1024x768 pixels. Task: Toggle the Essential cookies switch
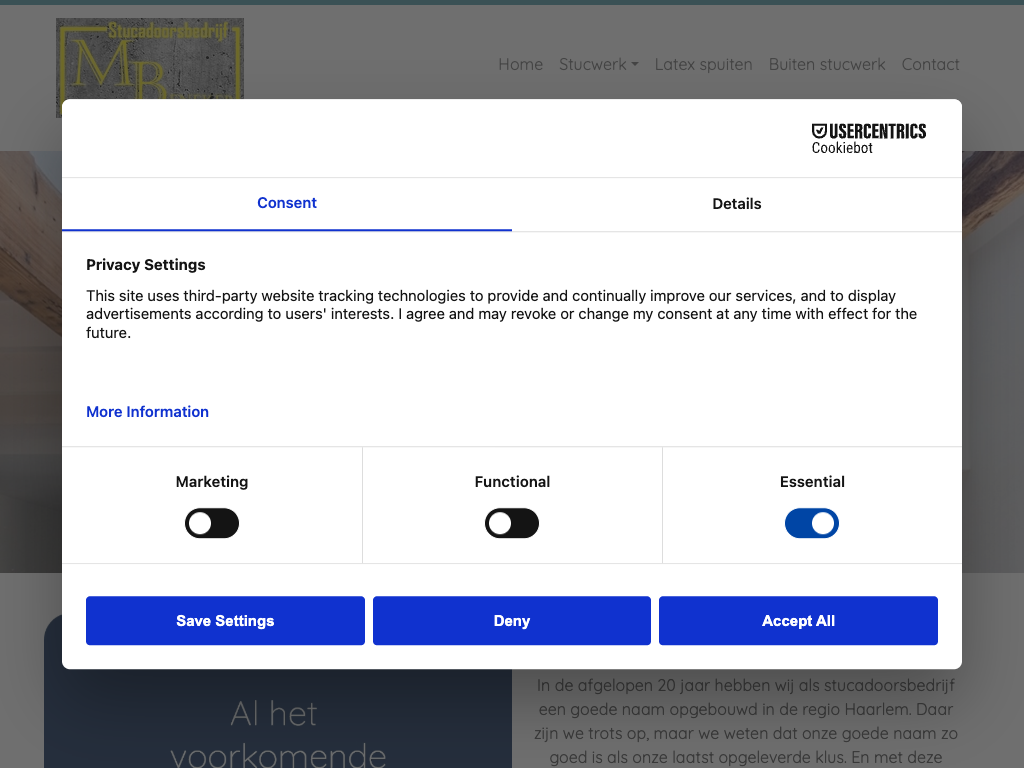[x=812, y=523]
